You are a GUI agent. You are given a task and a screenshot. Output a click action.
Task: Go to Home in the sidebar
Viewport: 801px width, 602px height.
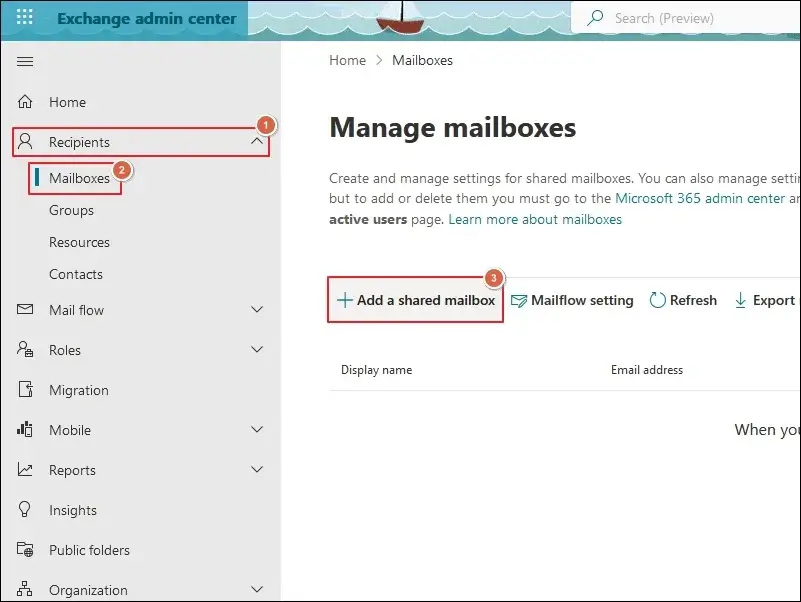pyautogui.click(x=67, y=102)
